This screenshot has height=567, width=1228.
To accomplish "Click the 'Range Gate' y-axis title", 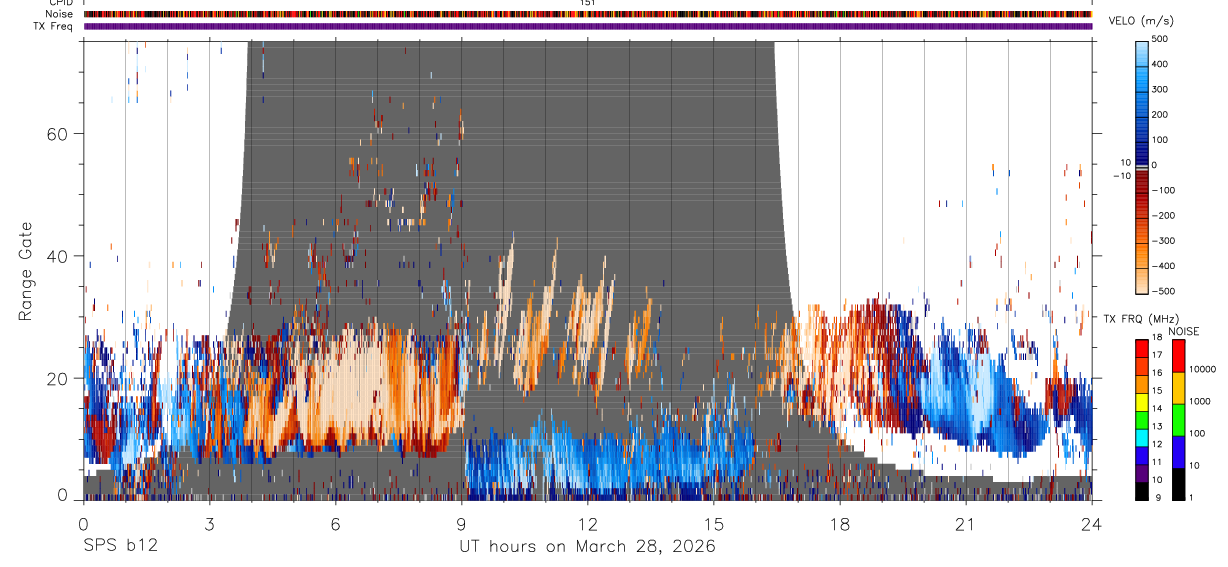I will tap(26, 271).
